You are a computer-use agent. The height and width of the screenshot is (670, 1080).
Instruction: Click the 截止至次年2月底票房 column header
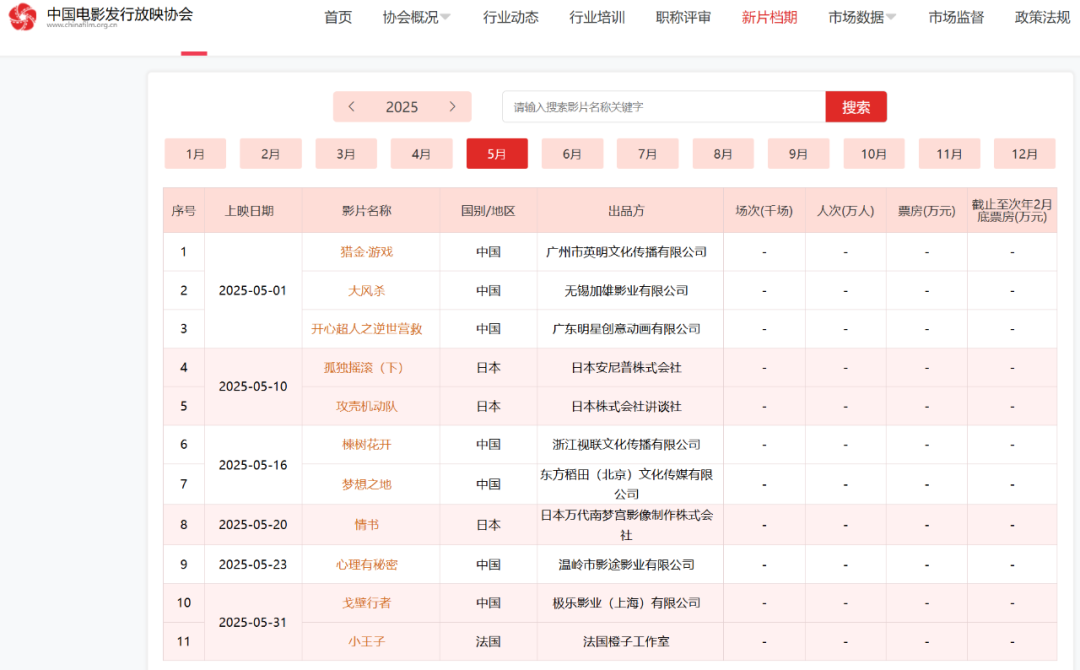pyautogui.click(x=1012, y=211)
